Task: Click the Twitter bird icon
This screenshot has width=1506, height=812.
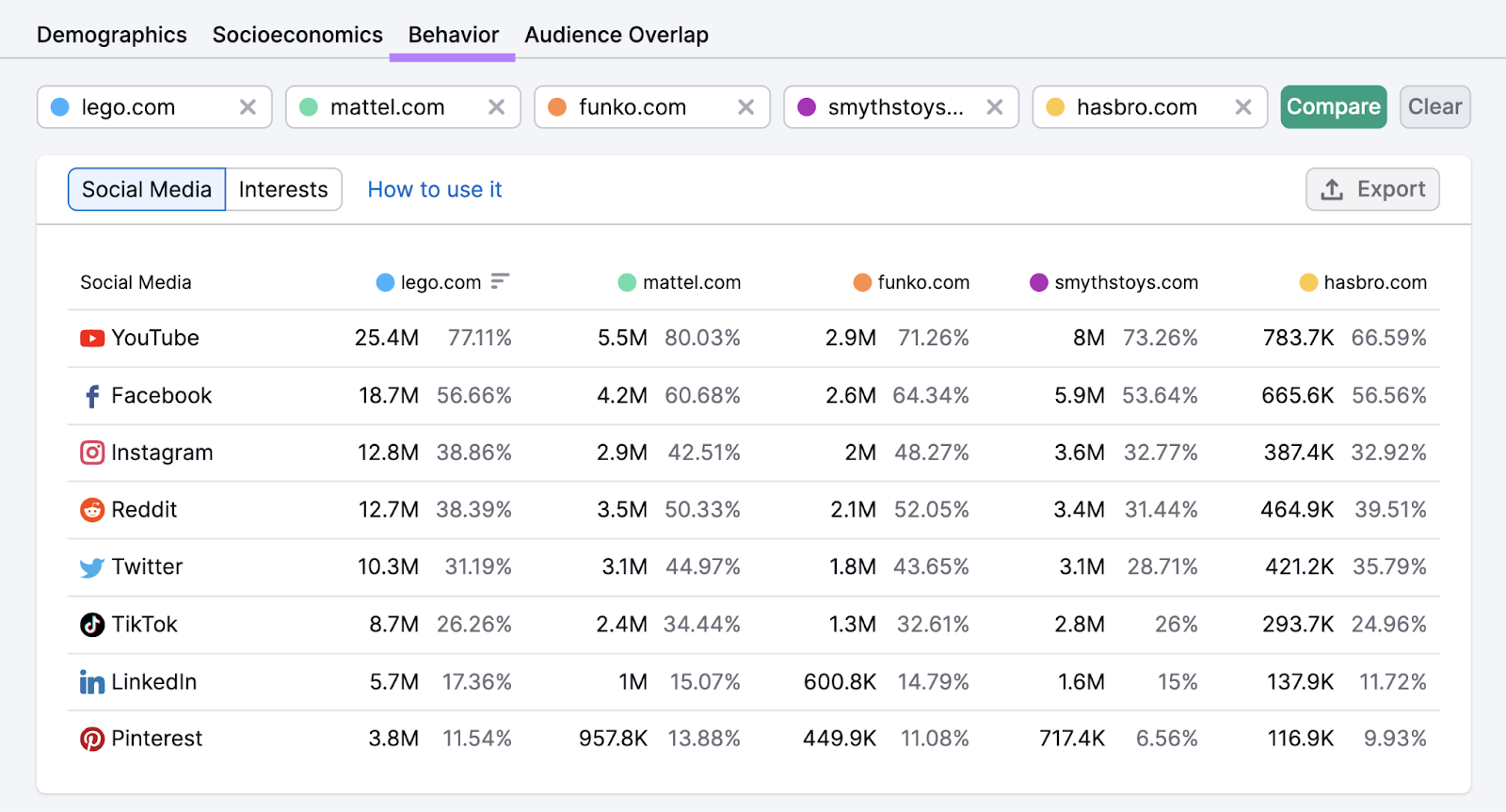Action: pos(91,567)
